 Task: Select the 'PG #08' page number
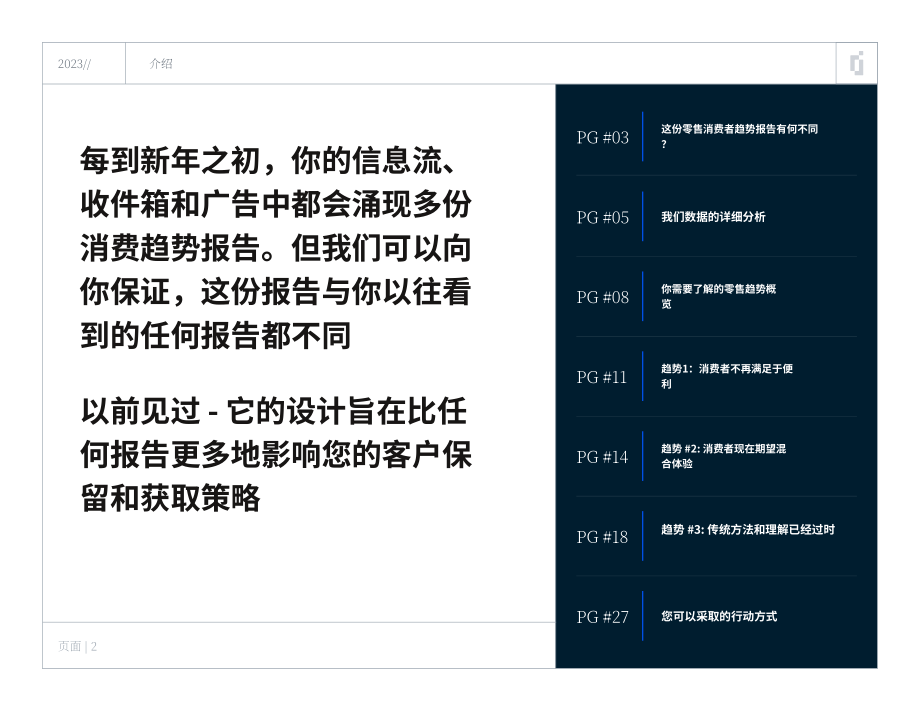603,297
